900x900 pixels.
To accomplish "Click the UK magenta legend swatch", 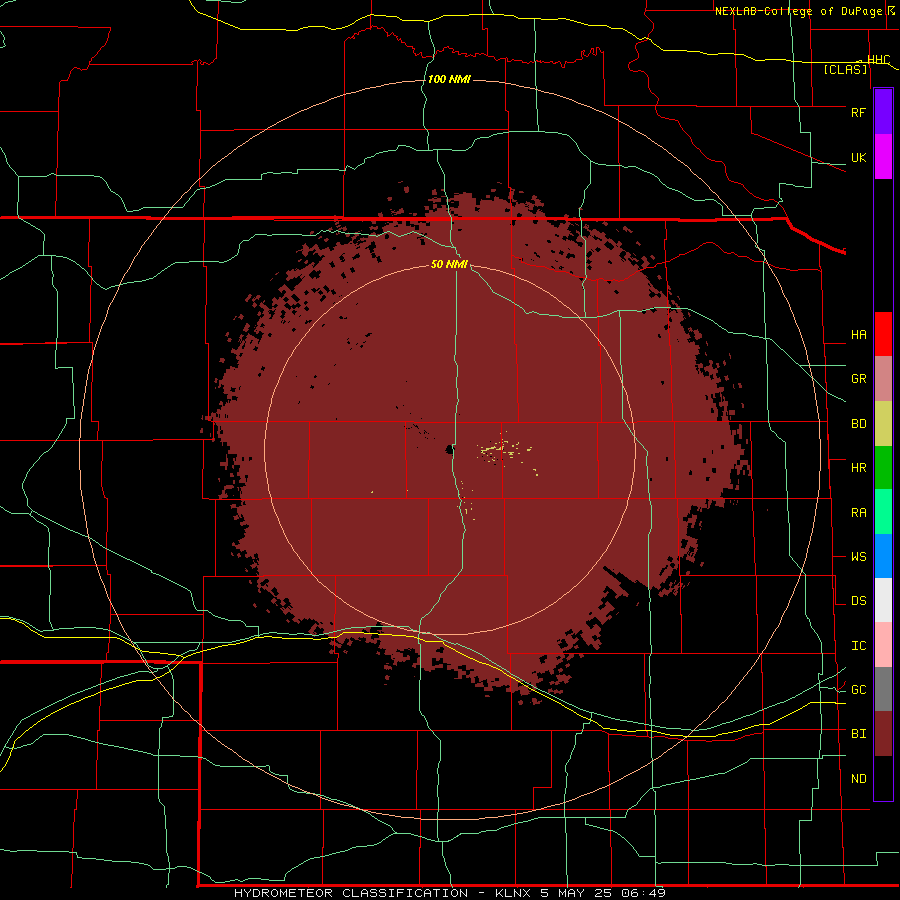I will coord(883,157).
